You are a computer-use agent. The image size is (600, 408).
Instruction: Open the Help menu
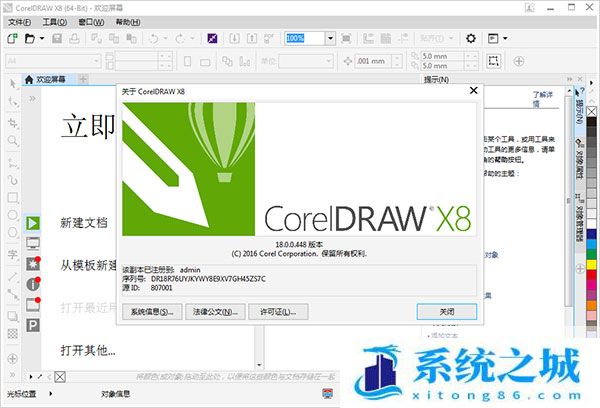click(128, 23)
